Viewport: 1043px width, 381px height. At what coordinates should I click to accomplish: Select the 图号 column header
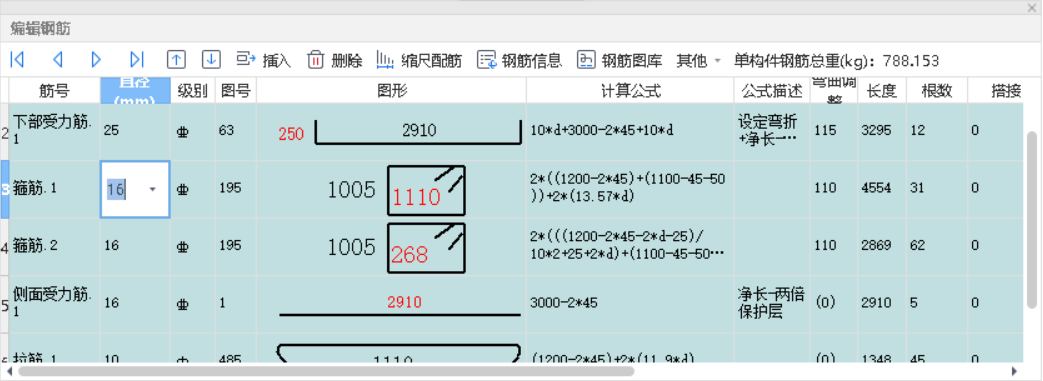point(235,90)
